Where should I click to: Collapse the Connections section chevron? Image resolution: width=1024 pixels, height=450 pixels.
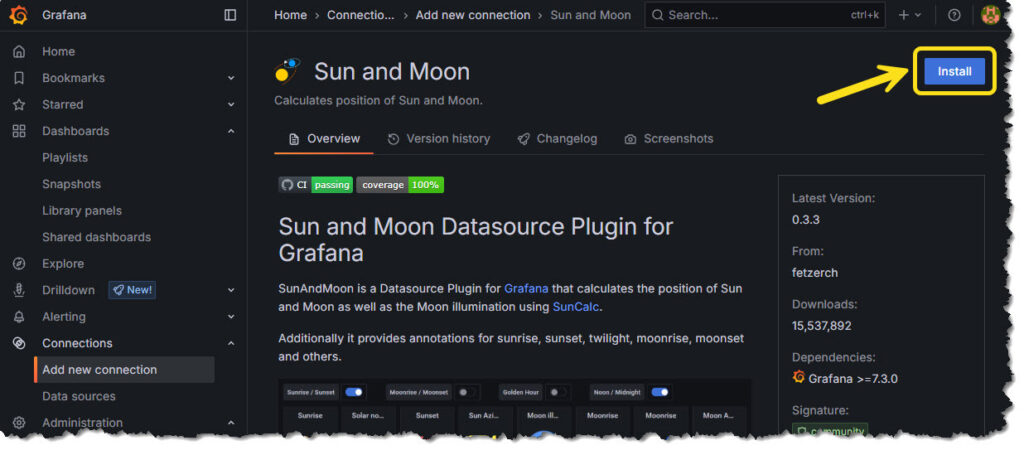pos(231,343)
